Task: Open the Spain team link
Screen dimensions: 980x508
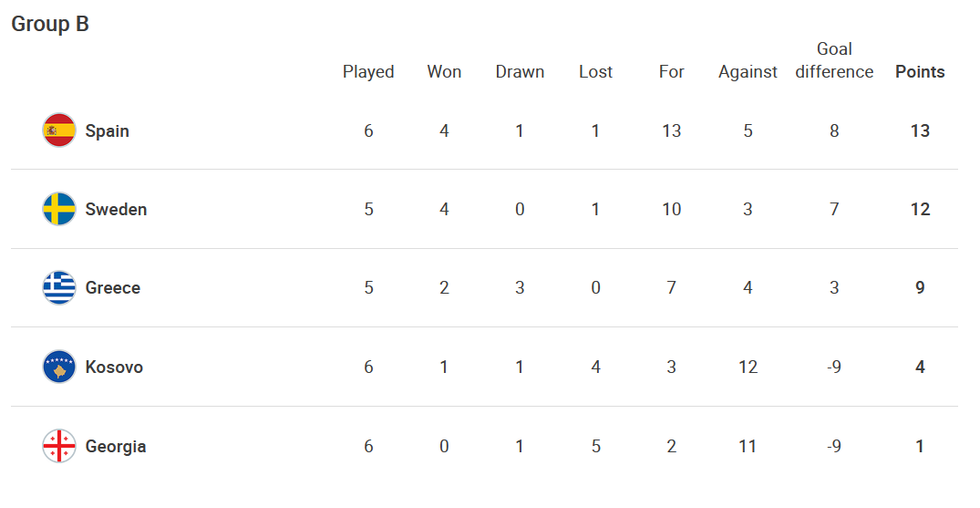Action: click(x=107, y=131)
